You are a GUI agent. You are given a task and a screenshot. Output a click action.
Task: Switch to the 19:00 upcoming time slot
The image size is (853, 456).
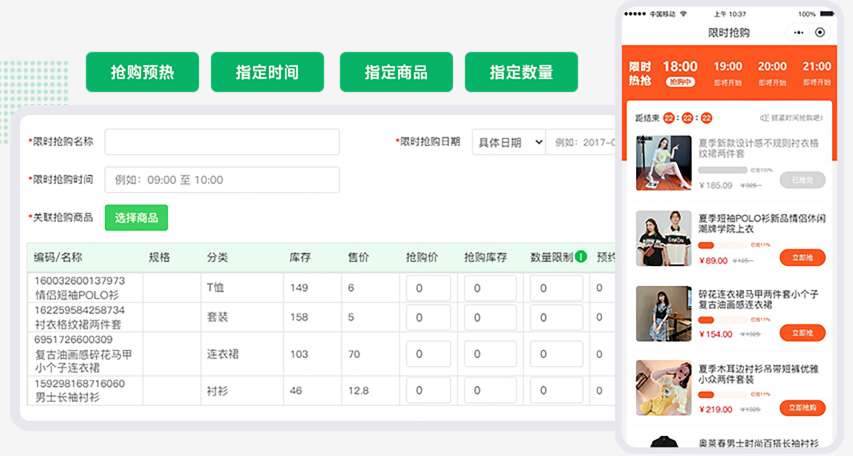pos(728,72)
